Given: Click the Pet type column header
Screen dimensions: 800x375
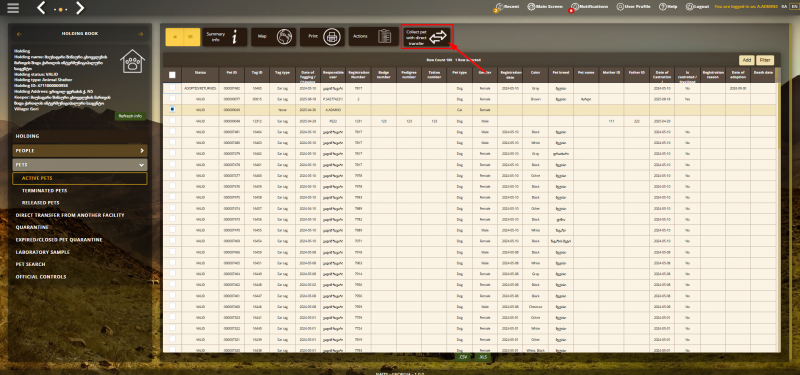Looking at the screenshot, I should (460, 75).
